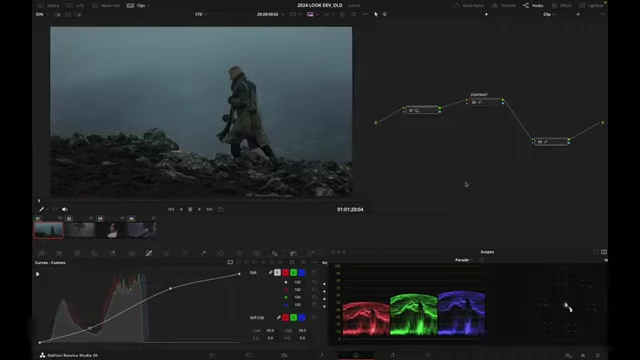Stop playback in viewer

pos(190,209)
